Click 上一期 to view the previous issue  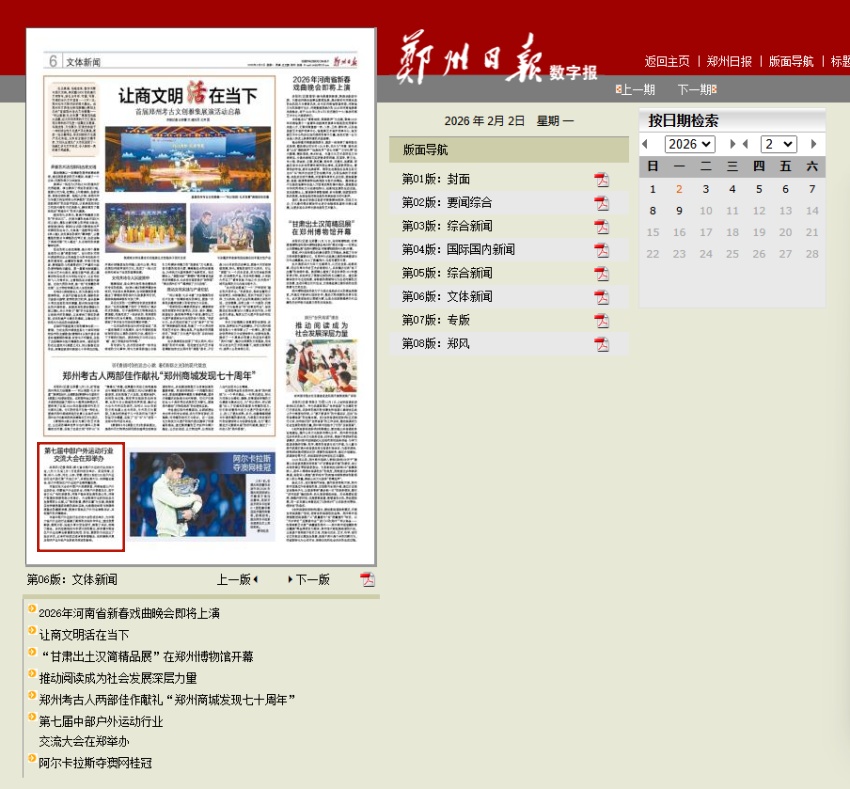pos(637,90)
